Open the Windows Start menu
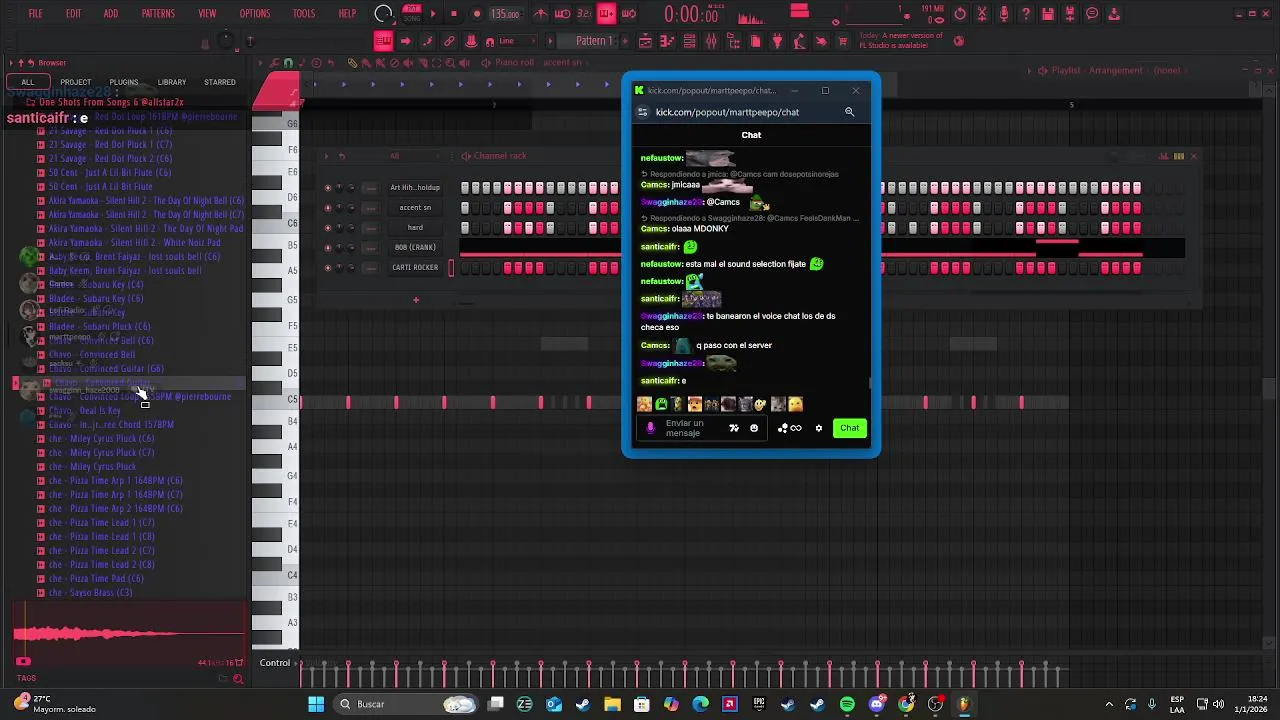This screenshot has width=1280, height=720. click(316, 704)
